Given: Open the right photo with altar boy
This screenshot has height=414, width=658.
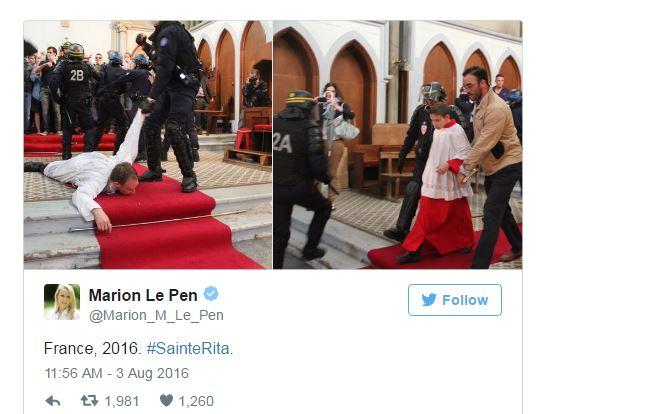Looking at the screenshot, I should coord(397,145).
